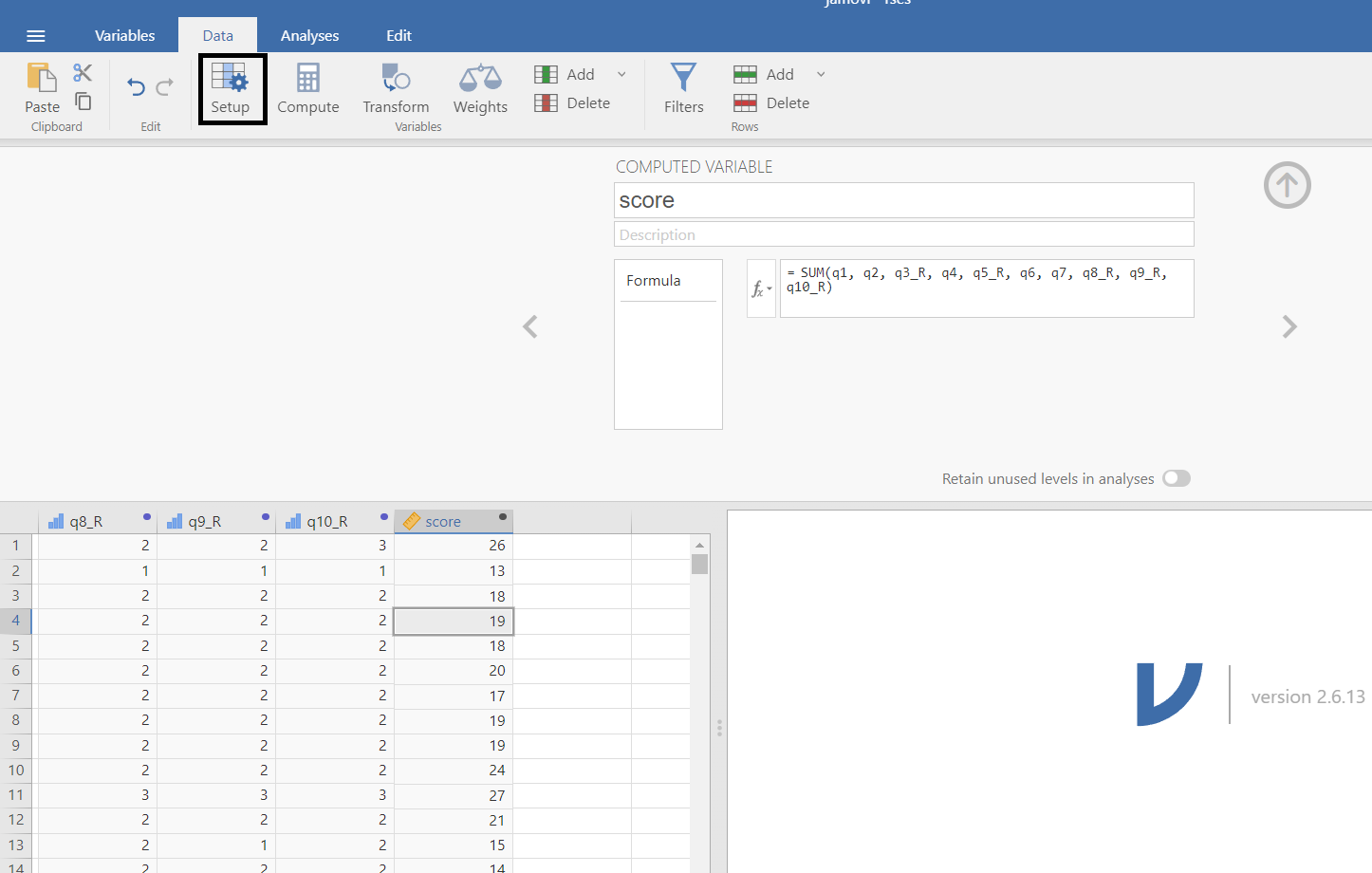Expand the Add rows dropdown arrow
The image size is (1372, 873).
(822, 74)
